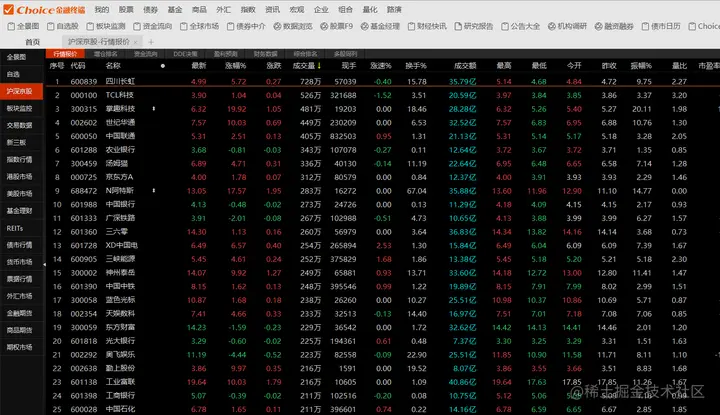
Task: Click the marker icon beside N阿特斯
Action: 153,191
